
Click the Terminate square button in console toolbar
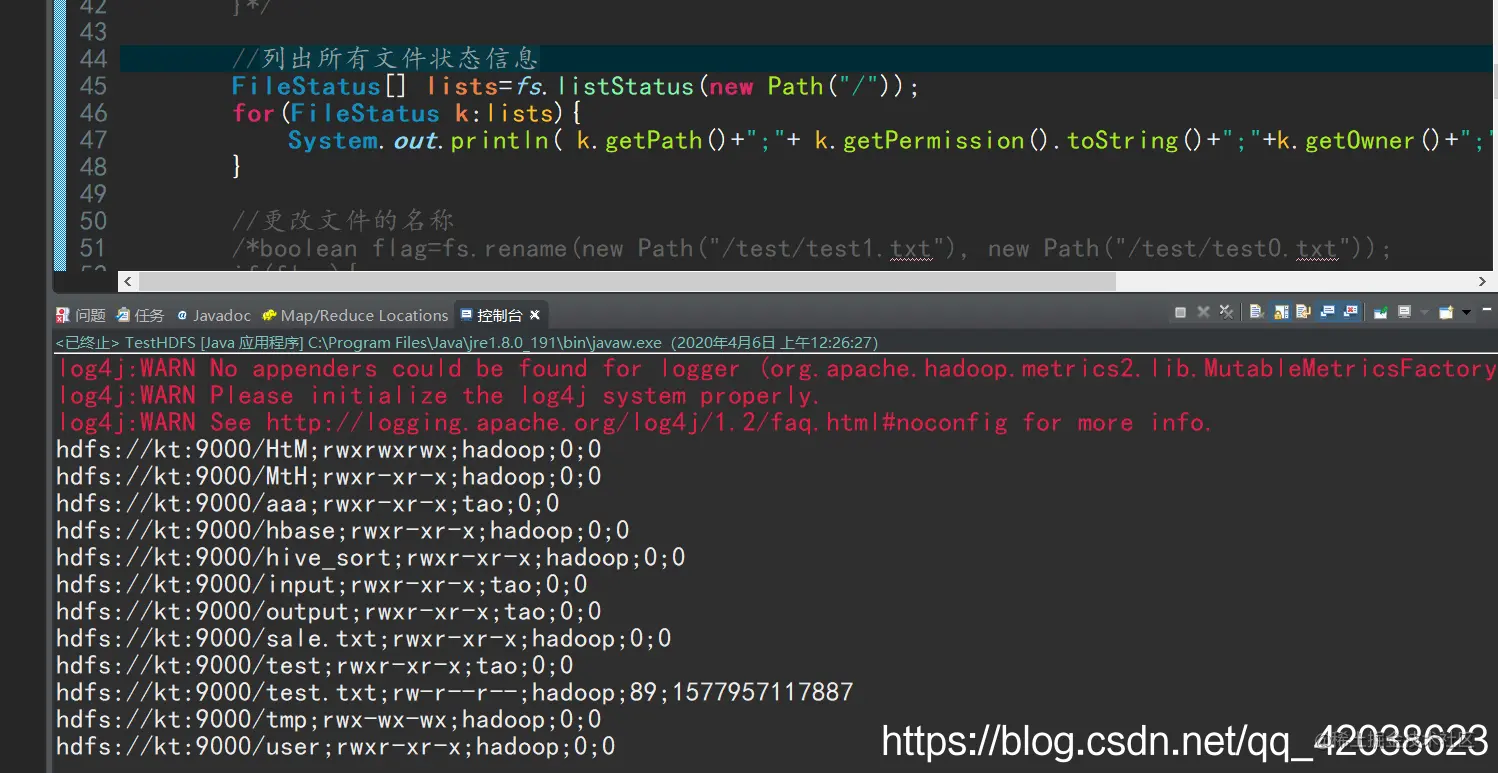coord(1180,312)
